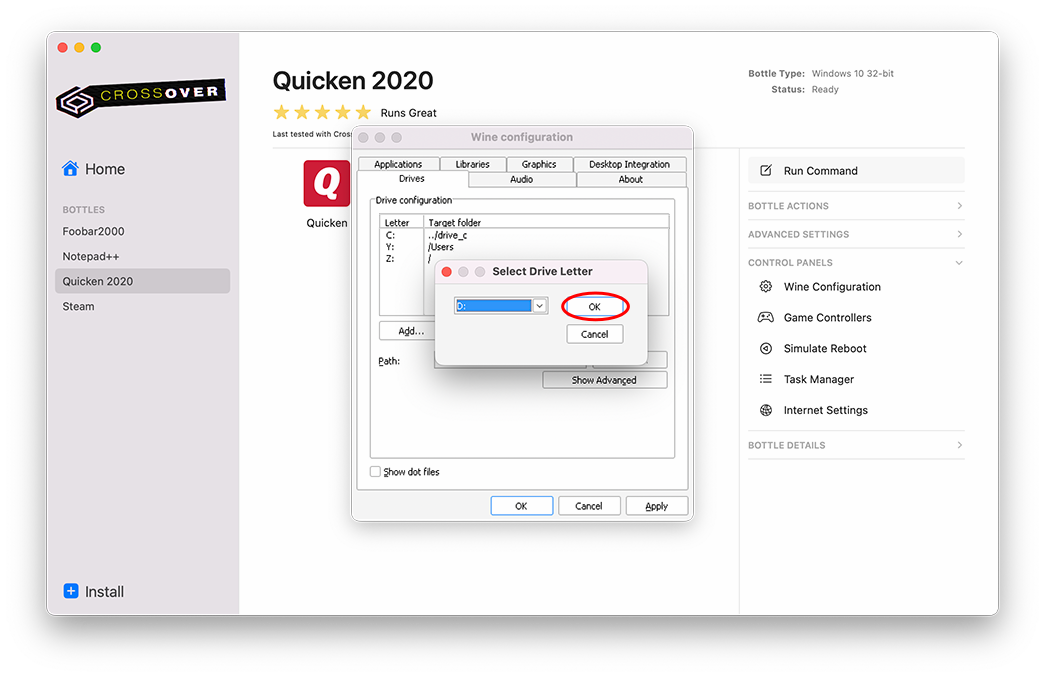Select drive Y: row in list
Viewport: 1045px width, 677px height.
[523, 247]
